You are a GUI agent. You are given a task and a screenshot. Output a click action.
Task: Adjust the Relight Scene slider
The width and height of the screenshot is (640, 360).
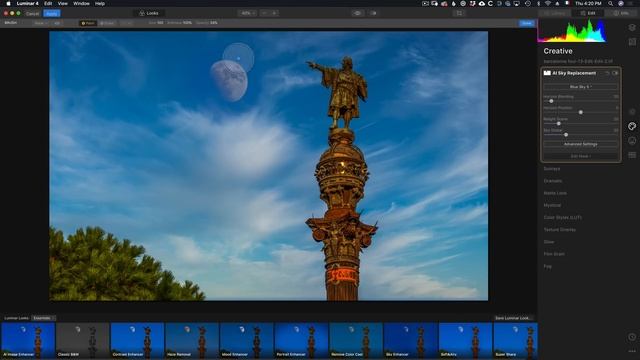coord(558,123)
